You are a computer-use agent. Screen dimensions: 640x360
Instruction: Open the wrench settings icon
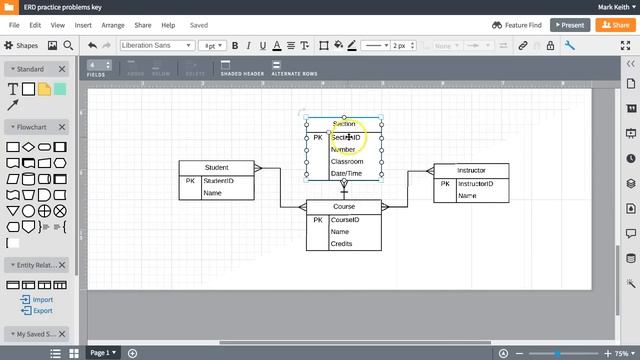coord(570,45)
